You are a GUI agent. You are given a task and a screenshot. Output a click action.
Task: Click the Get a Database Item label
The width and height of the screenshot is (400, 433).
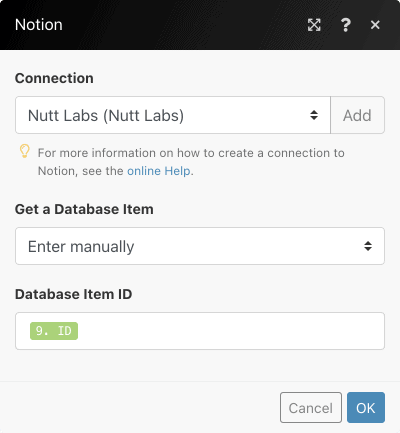(84, 209)
